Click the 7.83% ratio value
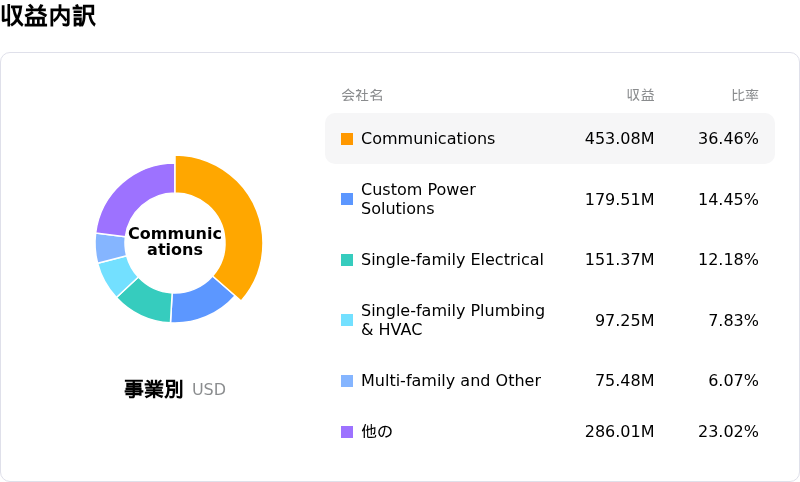The width and height of the screenshot is (800, 482). [x=733, y=320]
